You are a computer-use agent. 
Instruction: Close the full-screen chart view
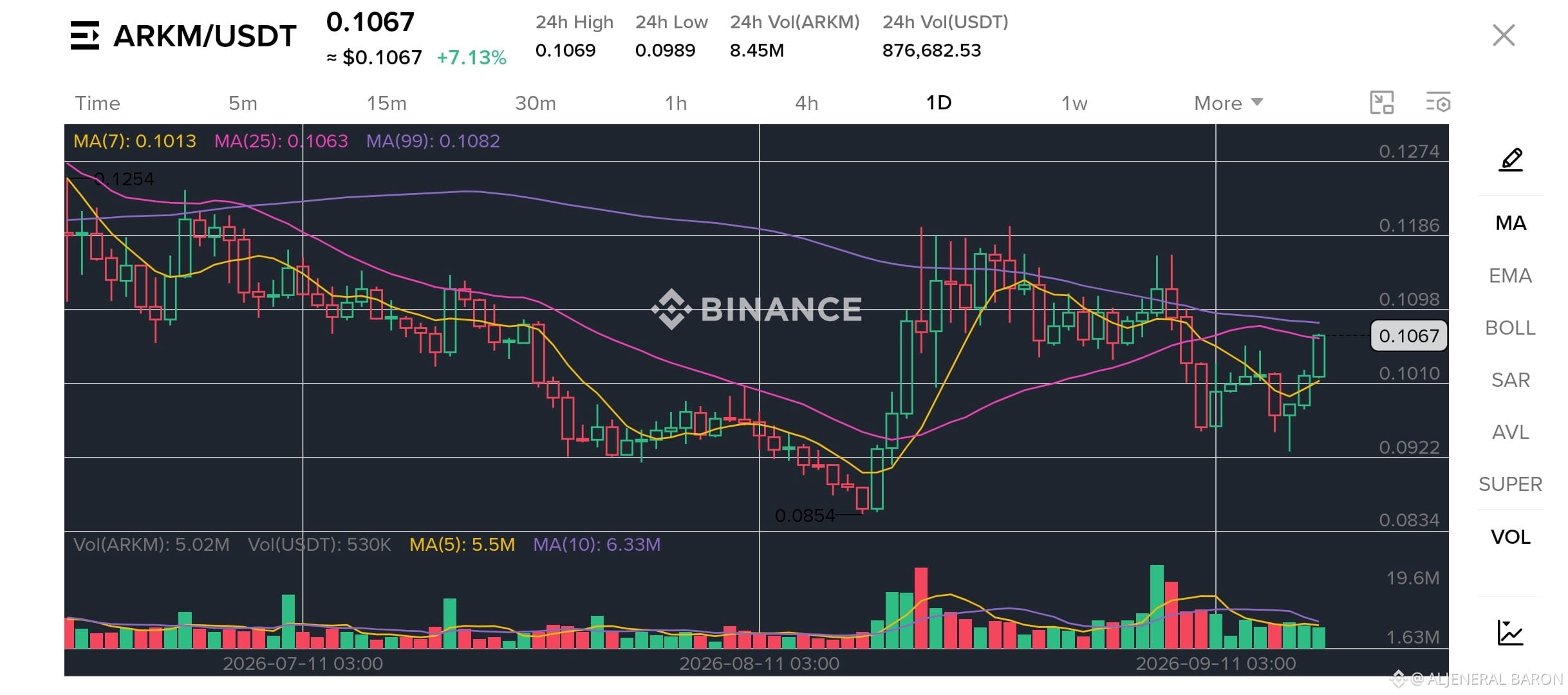coord(1504,35)
